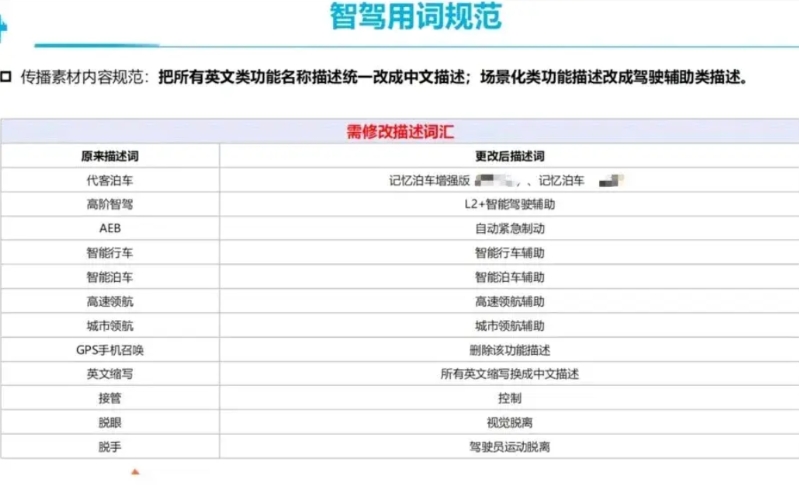799x487 pixels.
Task: Click the replacement term 智能行车辅助
Action: click(510, 253)
